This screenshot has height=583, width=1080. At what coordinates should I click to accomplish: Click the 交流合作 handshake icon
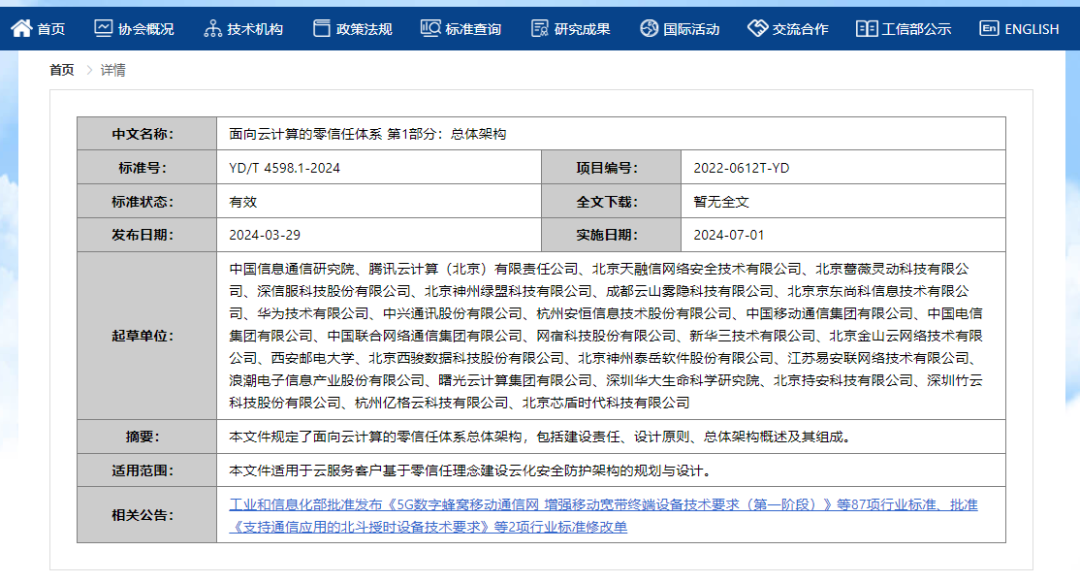[758, 28]
